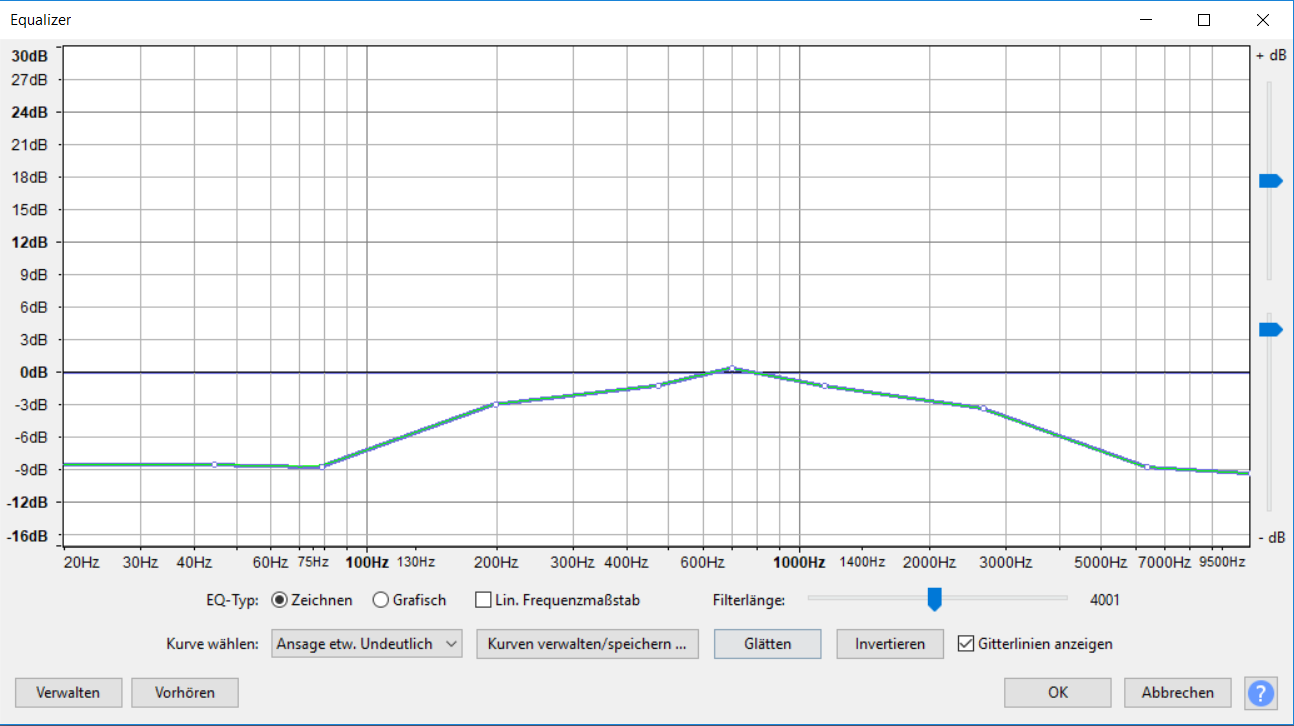Open the blue help question mark icon

(1260, 693)
